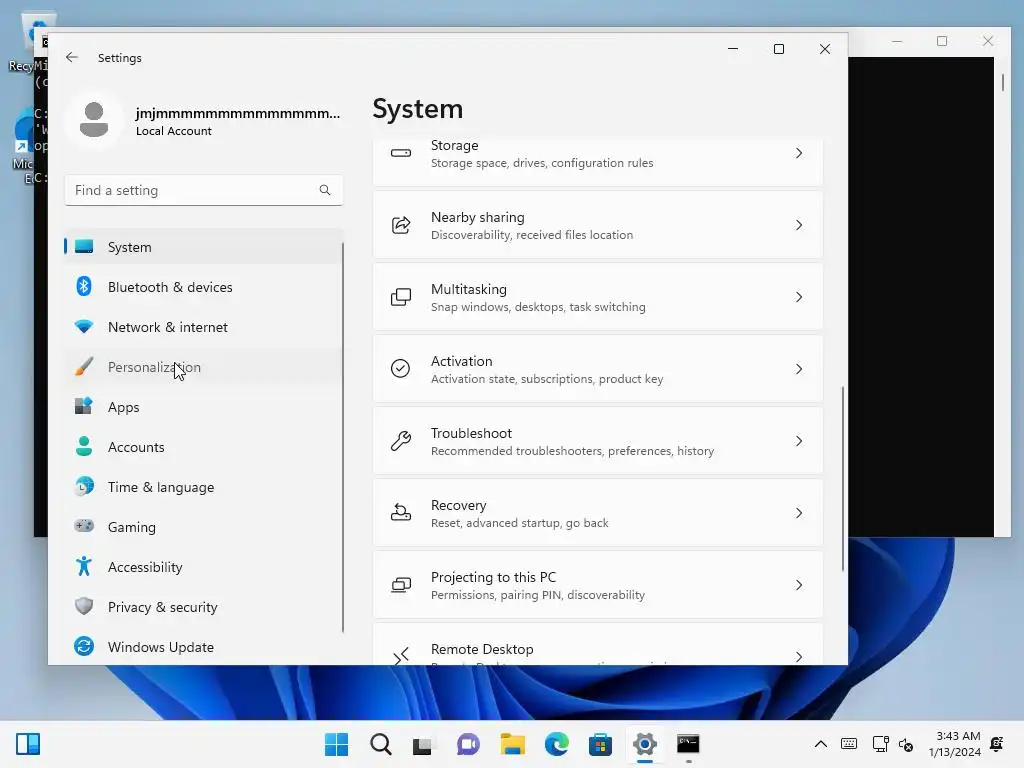Expand Troubleshoot chevron

point(799,441)
